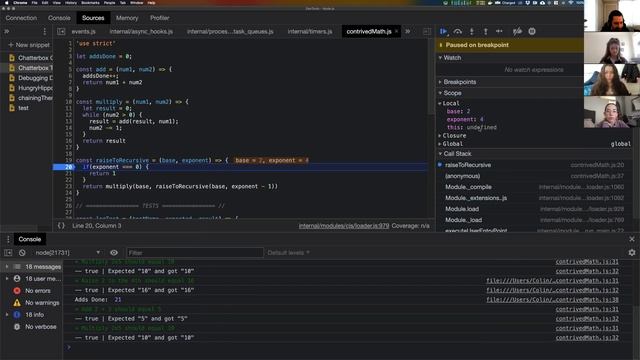Open contrivedMath.js:38 link beside Adds Done
This screenshot has width=640, height=360.
pyautogui.click(x=552, y=300)
